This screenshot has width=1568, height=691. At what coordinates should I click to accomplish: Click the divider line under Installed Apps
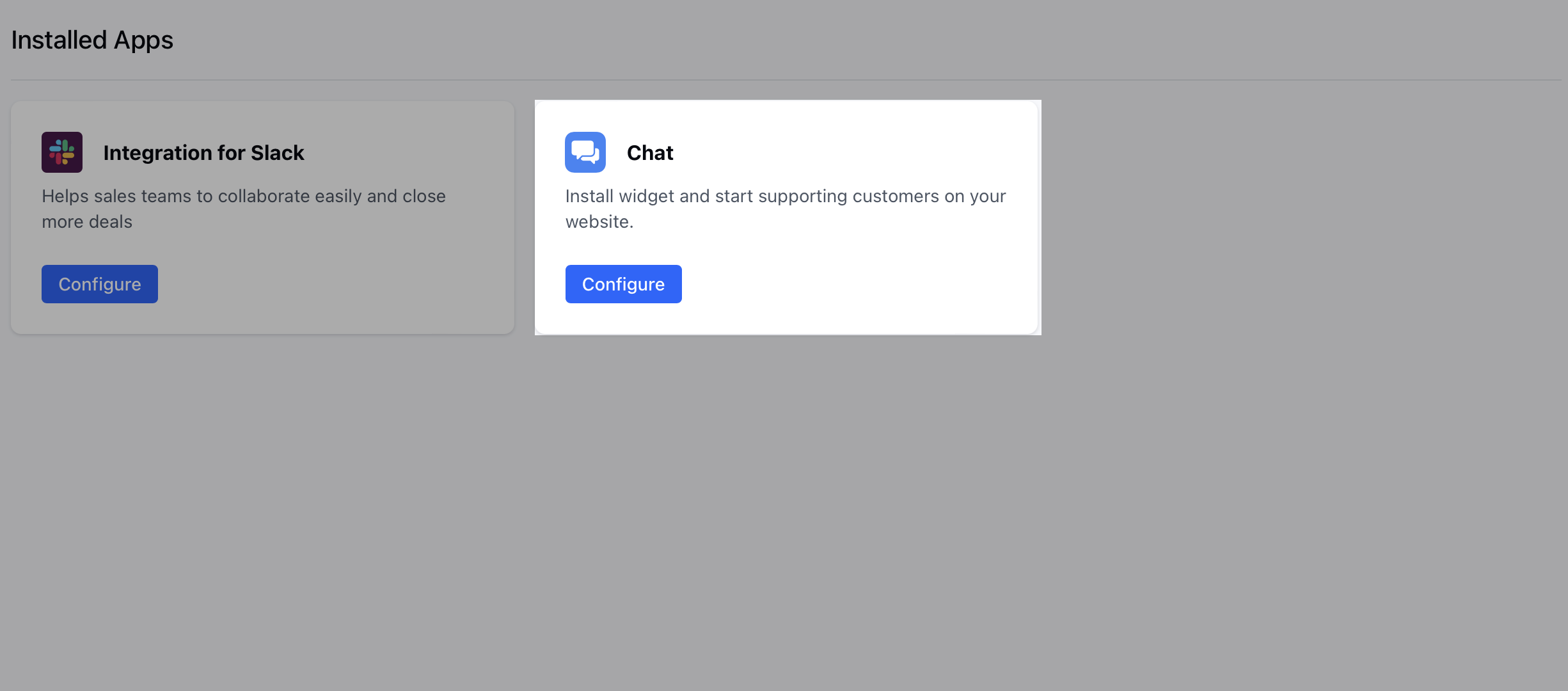784,79
